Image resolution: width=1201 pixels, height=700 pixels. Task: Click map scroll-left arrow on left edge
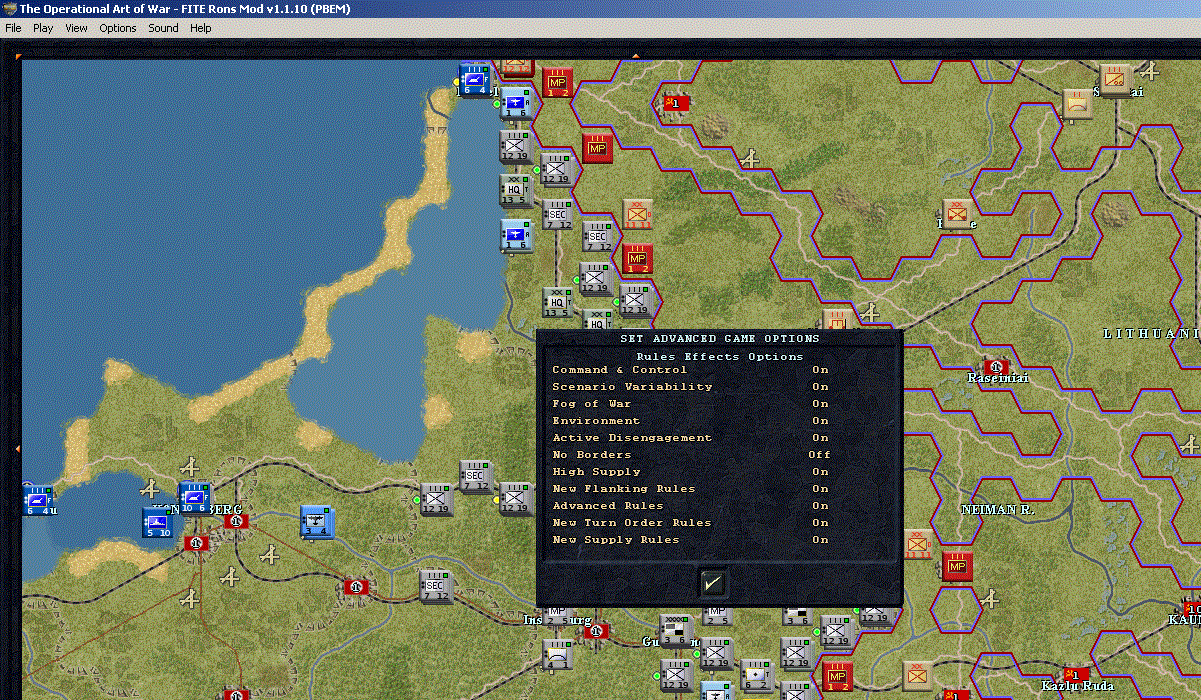click(17, 448)
